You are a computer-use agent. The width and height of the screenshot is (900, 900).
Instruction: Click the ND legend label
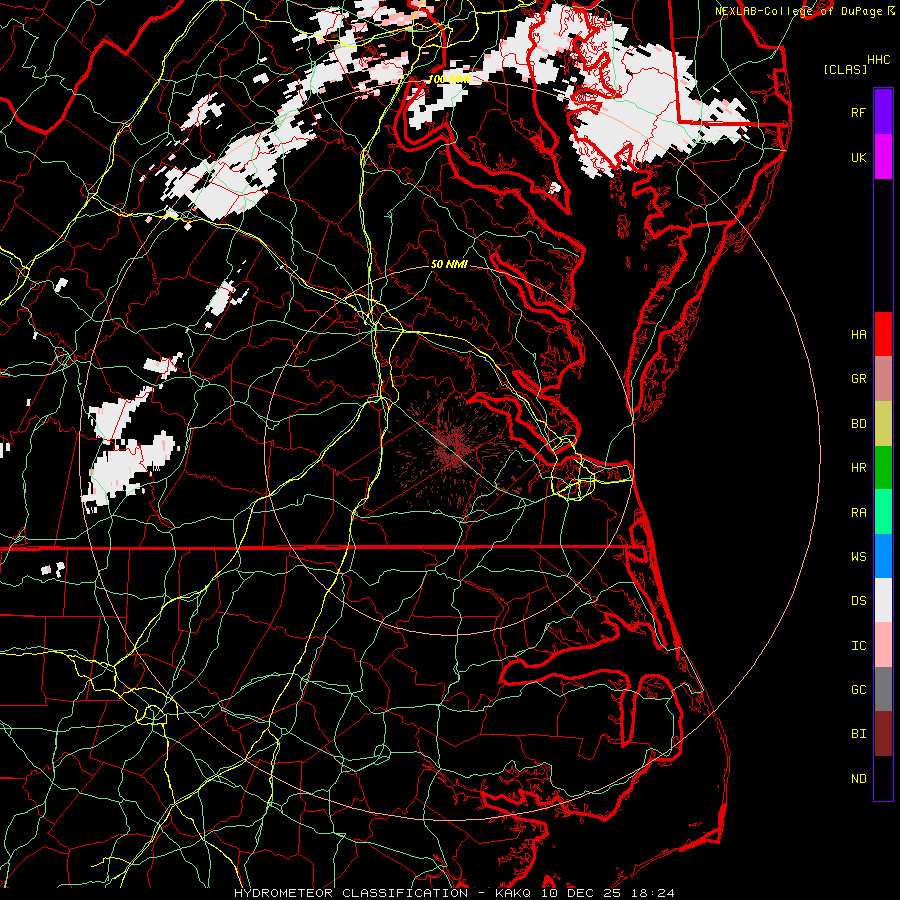858,778
